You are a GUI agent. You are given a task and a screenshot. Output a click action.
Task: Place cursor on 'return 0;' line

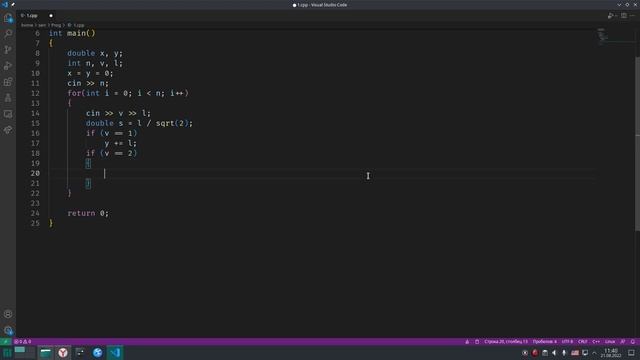coord(88,213)
